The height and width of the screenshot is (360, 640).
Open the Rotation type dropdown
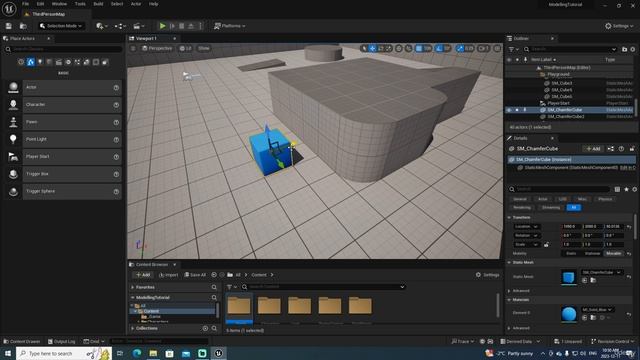(x=527, y=236)
